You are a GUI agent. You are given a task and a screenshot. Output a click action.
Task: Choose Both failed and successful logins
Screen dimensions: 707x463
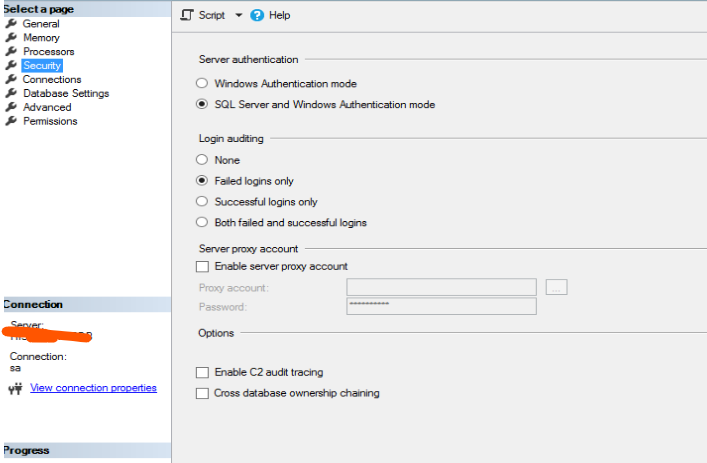202,223
